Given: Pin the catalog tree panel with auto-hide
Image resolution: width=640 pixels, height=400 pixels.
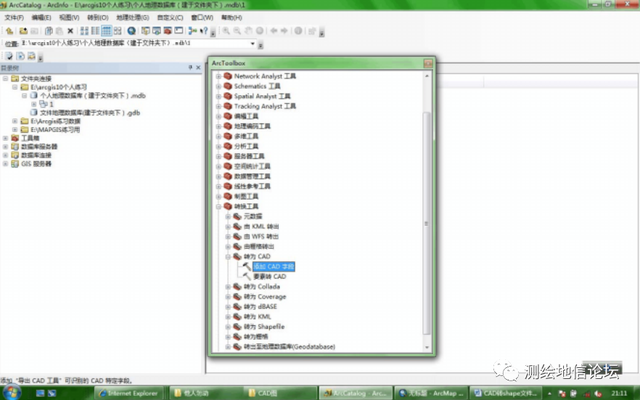Looking at the screenshot, I should click(x=190, y=67).
